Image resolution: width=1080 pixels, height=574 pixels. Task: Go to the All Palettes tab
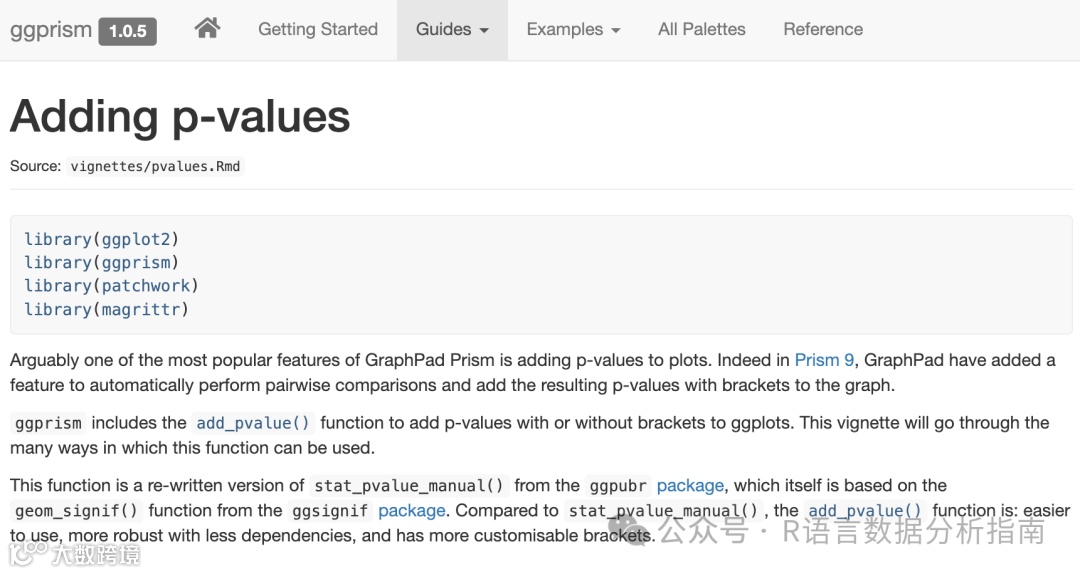[701, 29]
